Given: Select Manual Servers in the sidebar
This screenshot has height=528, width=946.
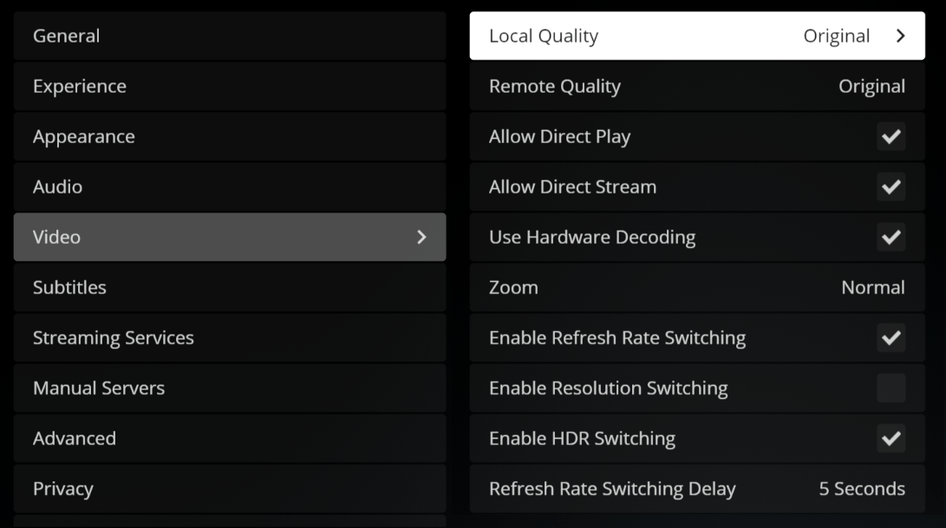Looking at the screenshot, I should [x=229, y=388].
